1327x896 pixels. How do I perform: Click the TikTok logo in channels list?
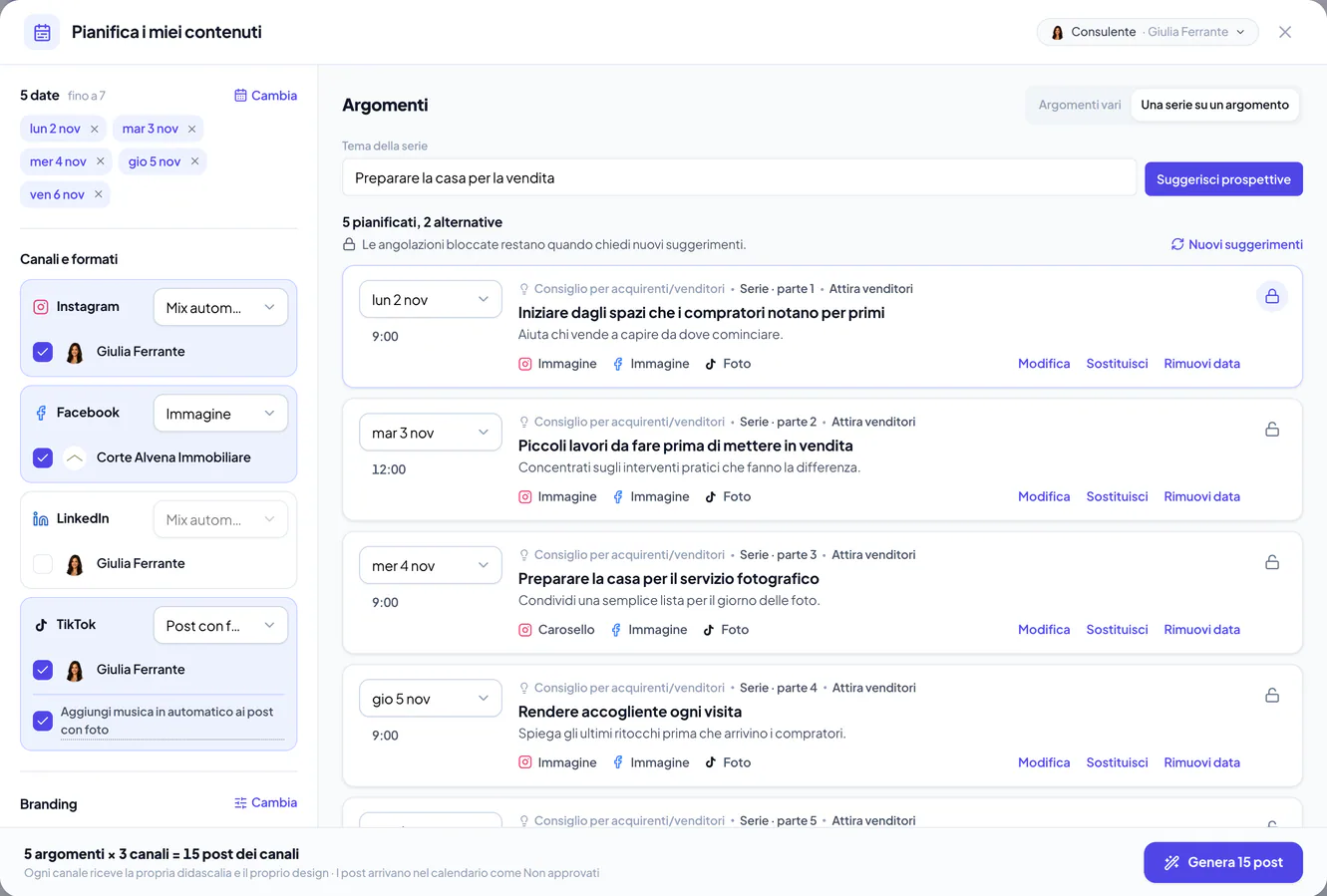click(x=41, y=625)
